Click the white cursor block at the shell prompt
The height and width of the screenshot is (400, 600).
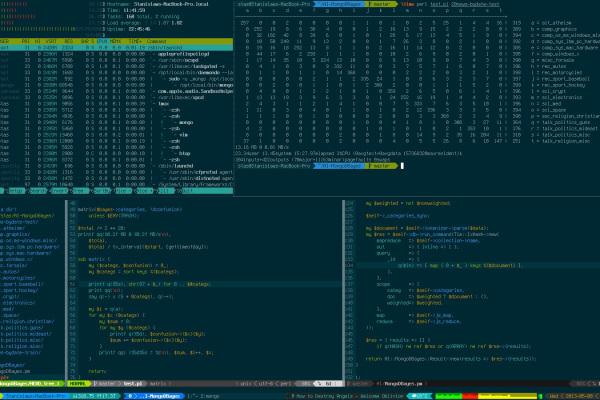pyautogui.click(x=402, y=166)
